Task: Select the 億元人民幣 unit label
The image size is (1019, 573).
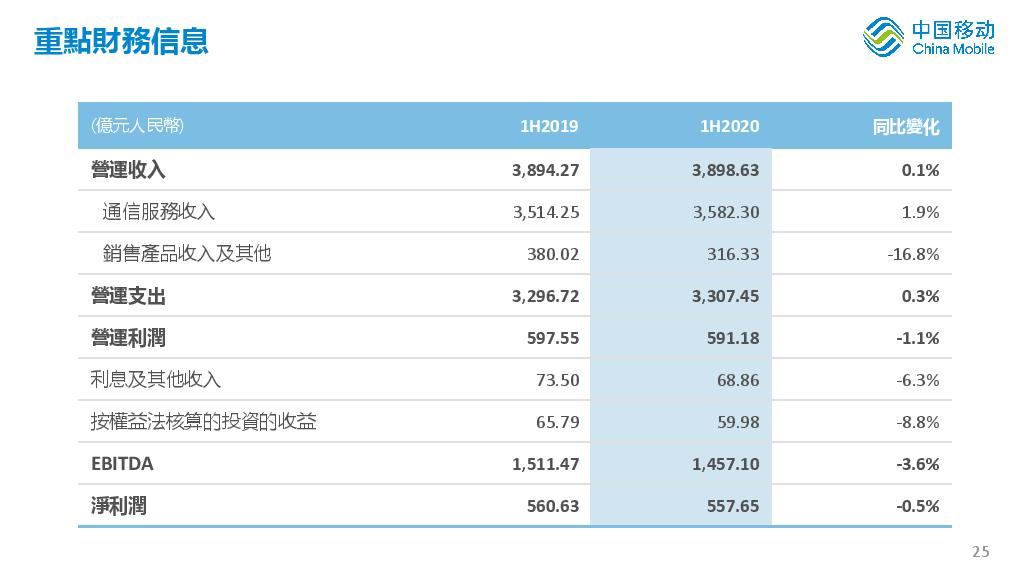Action: point(137,125)
